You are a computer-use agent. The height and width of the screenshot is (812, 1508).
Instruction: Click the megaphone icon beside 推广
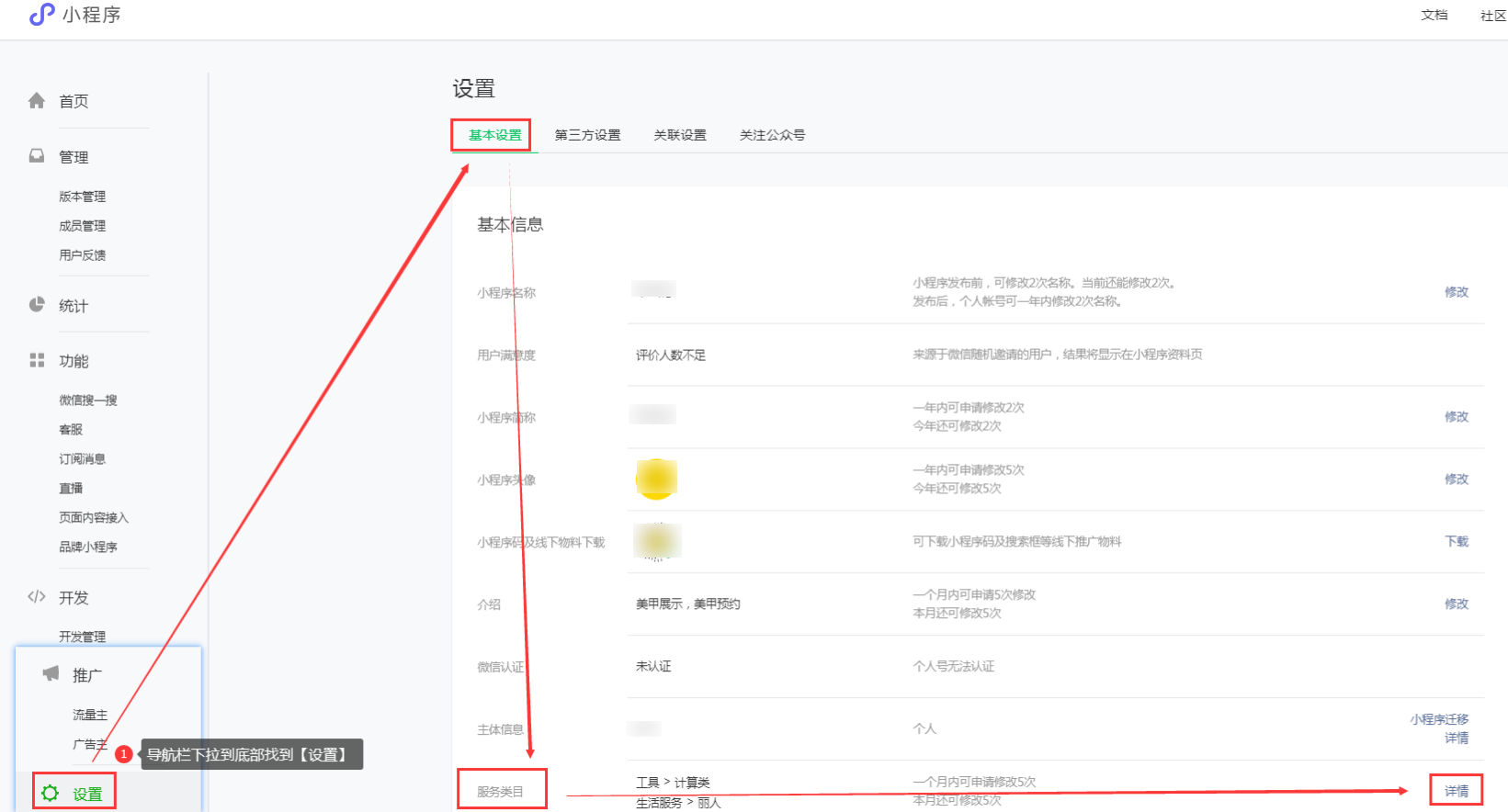pyautogui.click(x=51, y=674)
